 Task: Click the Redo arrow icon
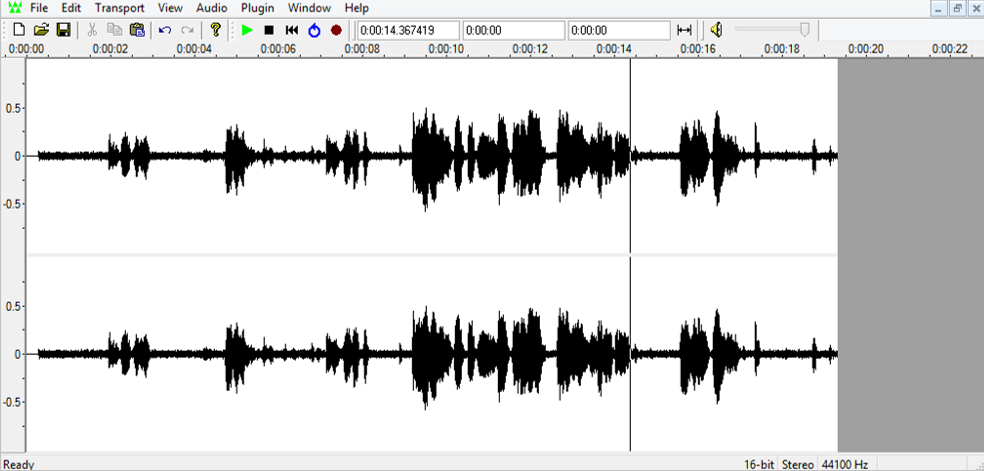pos(186,29)
